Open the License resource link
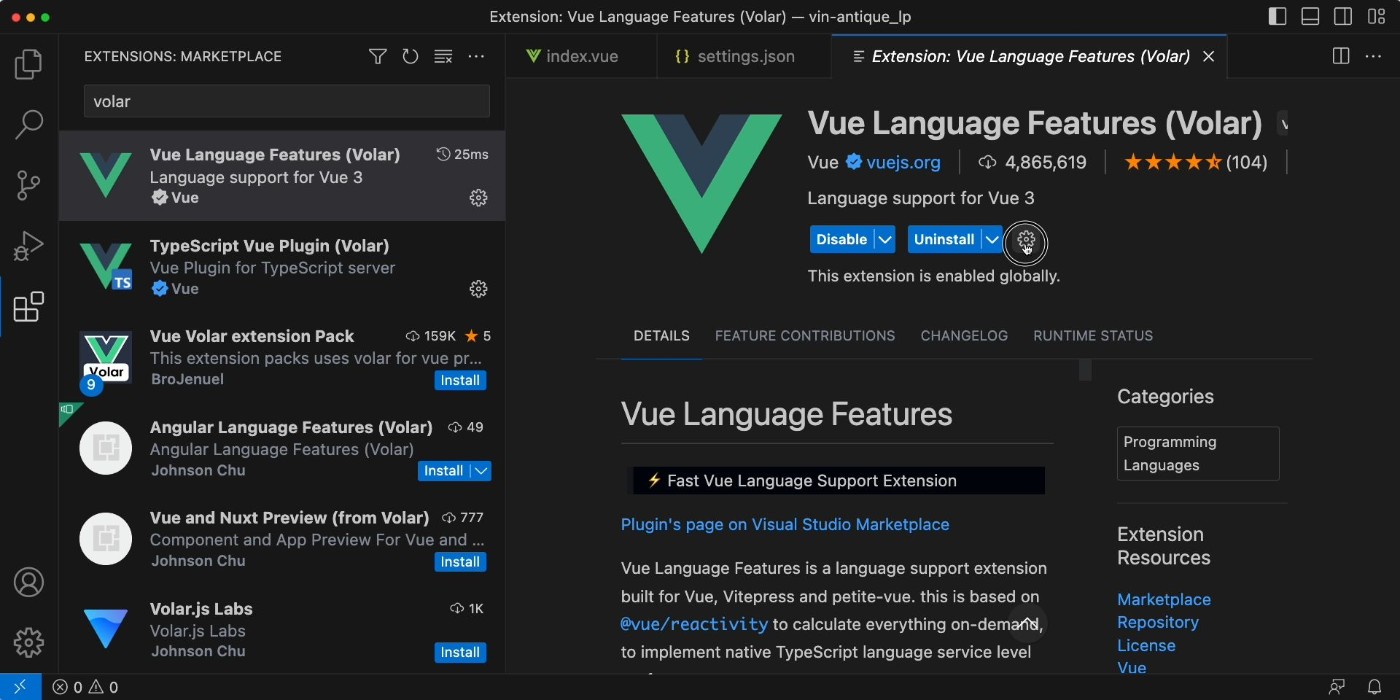This screenshot has width=1400, height=700. coord(1146,645)
